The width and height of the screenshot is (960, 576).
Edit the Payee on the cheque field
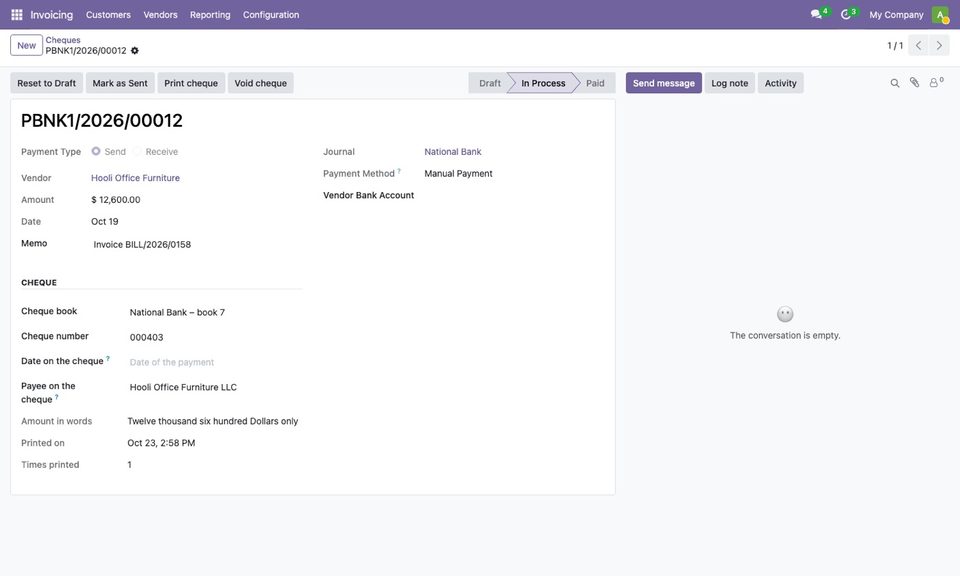[x=215, y=387]
